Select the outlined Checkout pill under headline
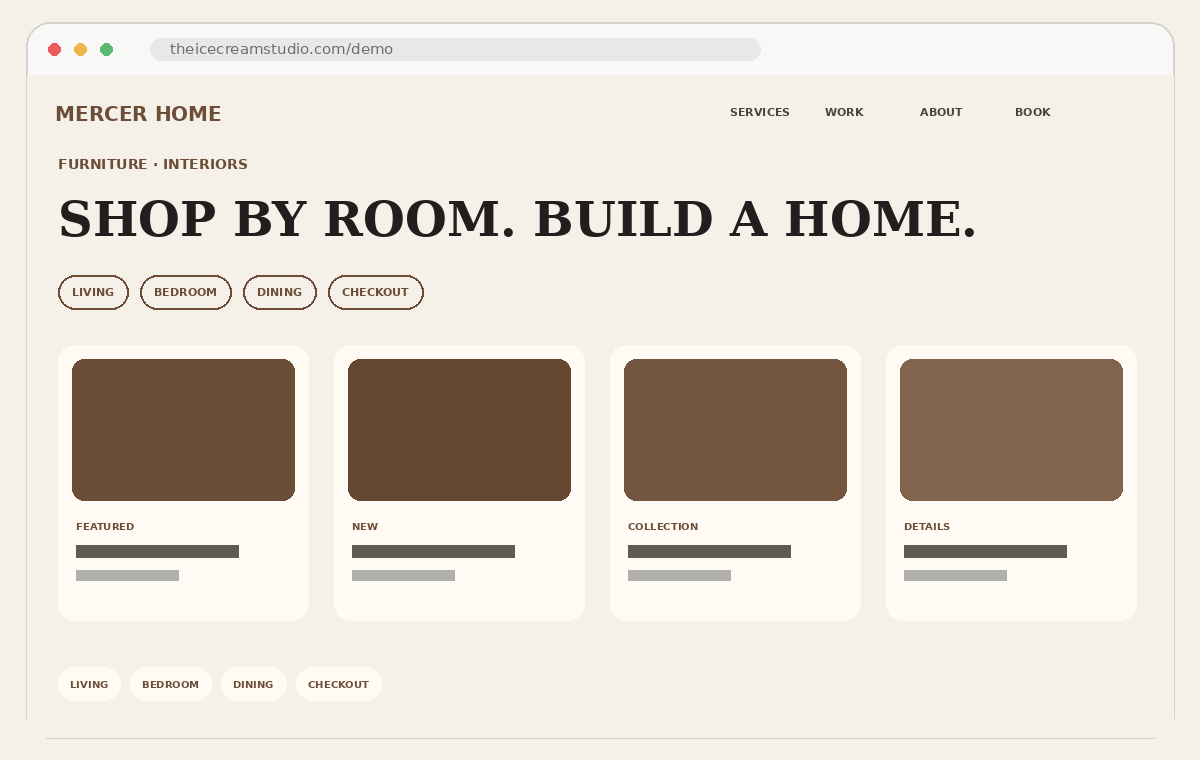This screenshot has width=1200, height=760. (376, 293)
